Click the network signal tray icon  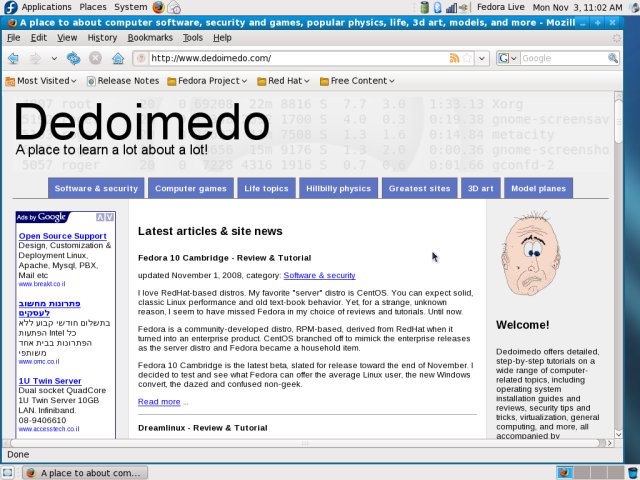(451, 7)
